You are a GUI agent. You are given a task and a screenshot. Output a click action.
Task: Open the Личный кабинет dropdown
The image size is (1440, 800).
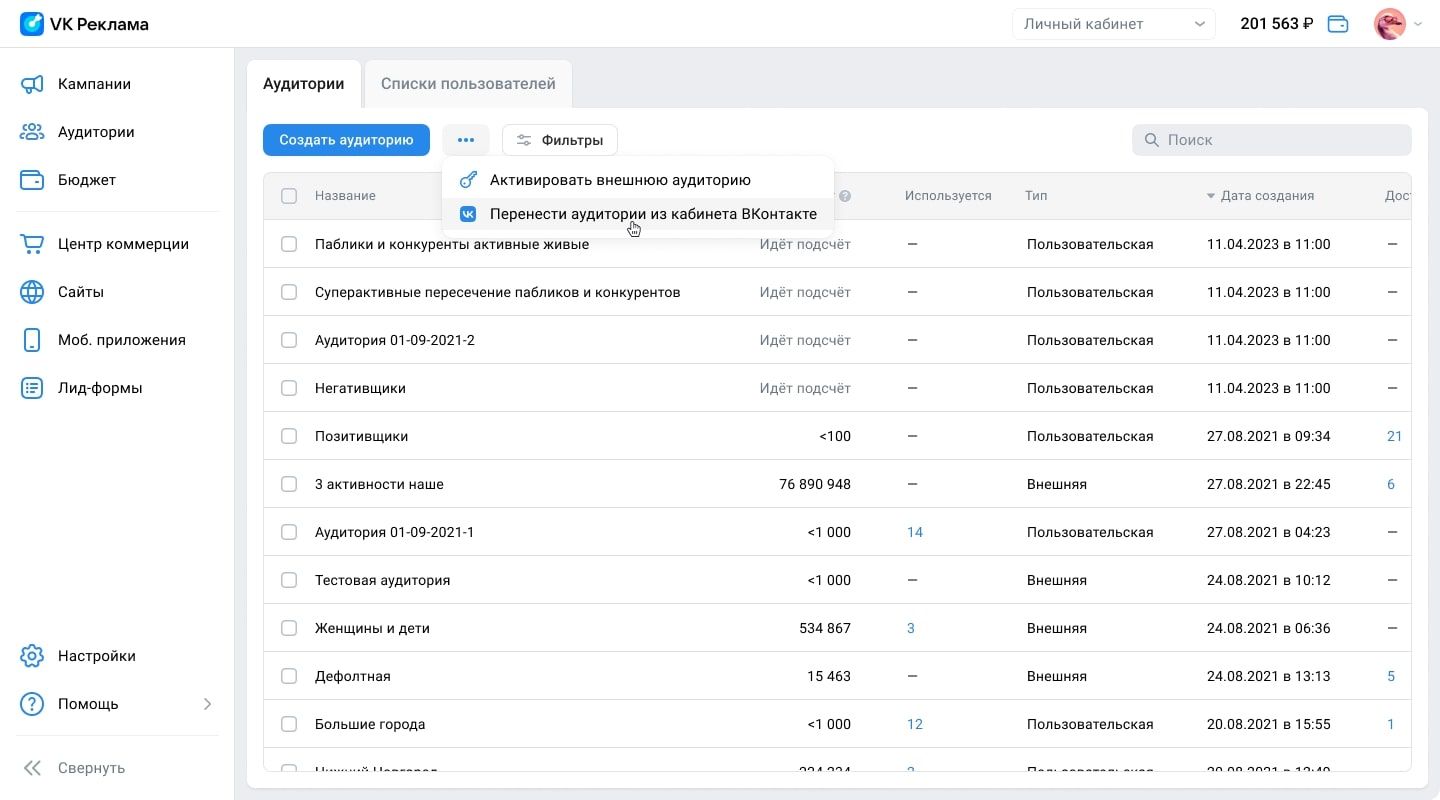tap(1114, 24)
